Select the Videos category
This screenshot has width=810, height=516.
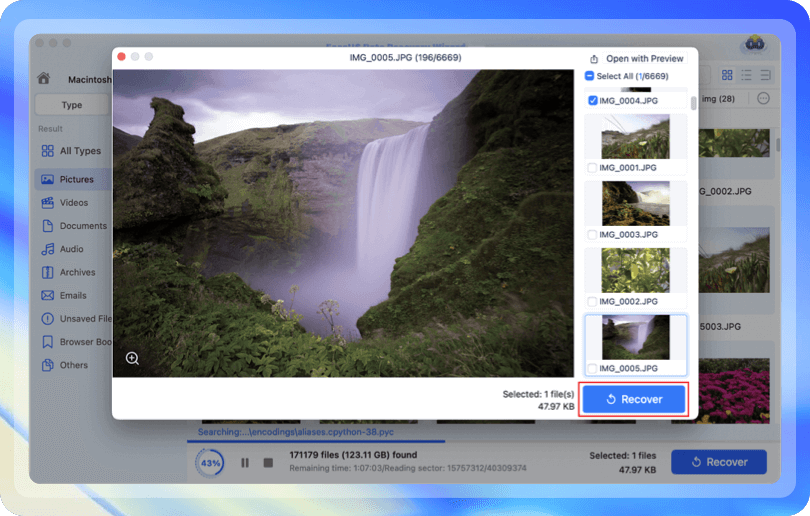74,202
